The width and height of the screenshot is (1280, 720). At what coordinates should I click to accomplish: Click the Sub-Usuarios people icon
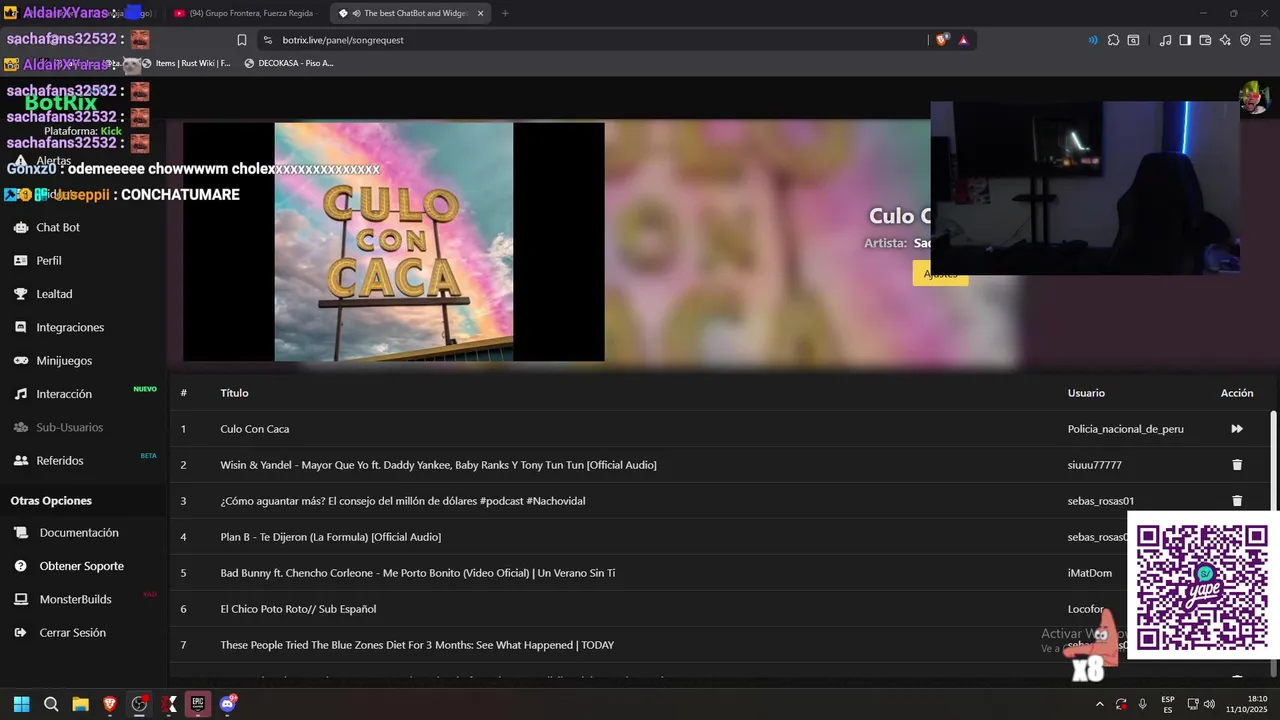(x=20, y=427)
